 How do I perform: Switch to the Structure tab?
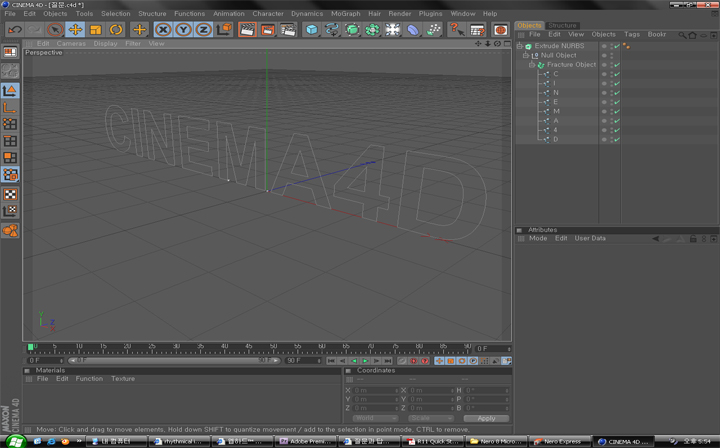coord(562,25)
